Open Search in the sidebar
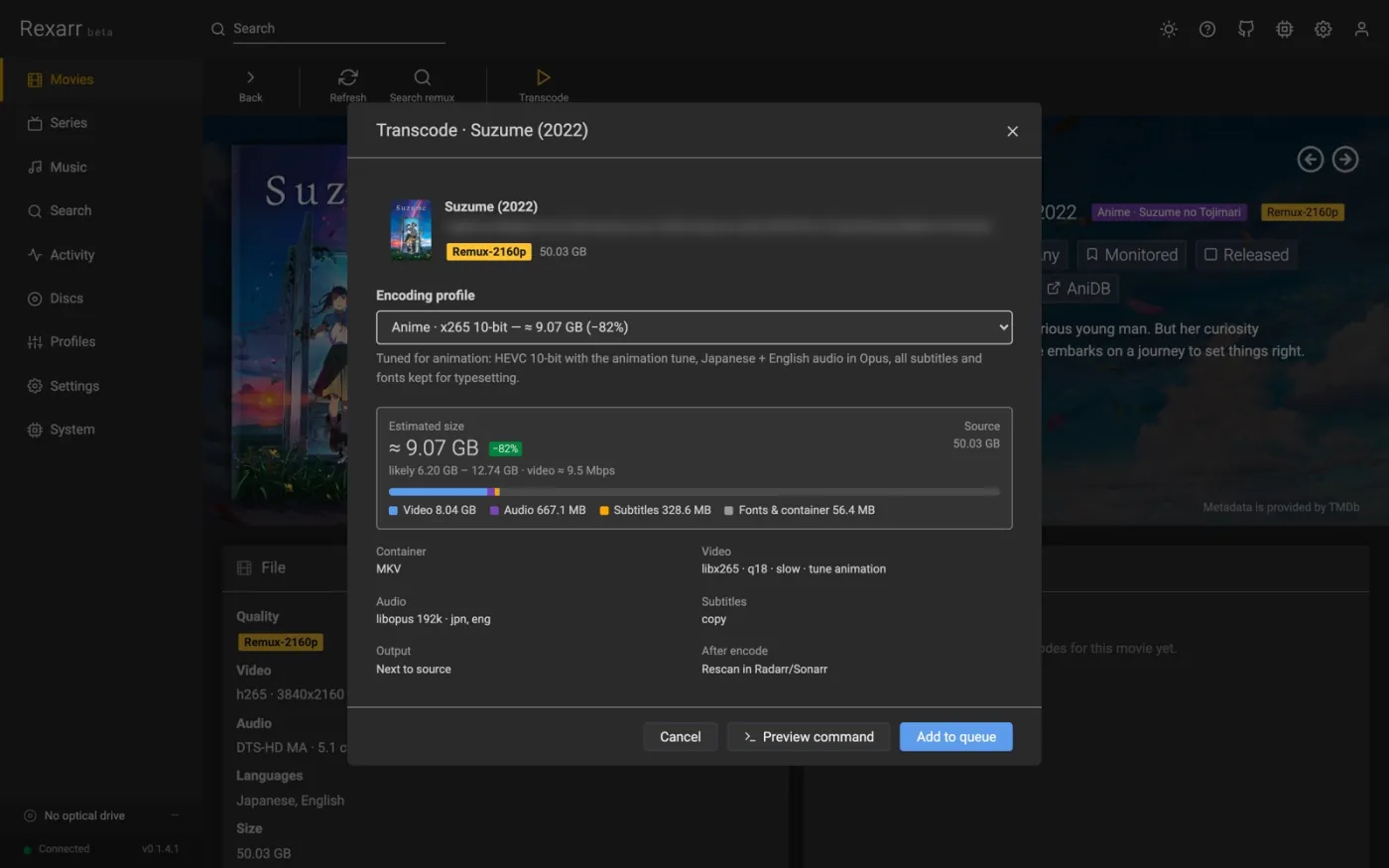 [101, 210]
